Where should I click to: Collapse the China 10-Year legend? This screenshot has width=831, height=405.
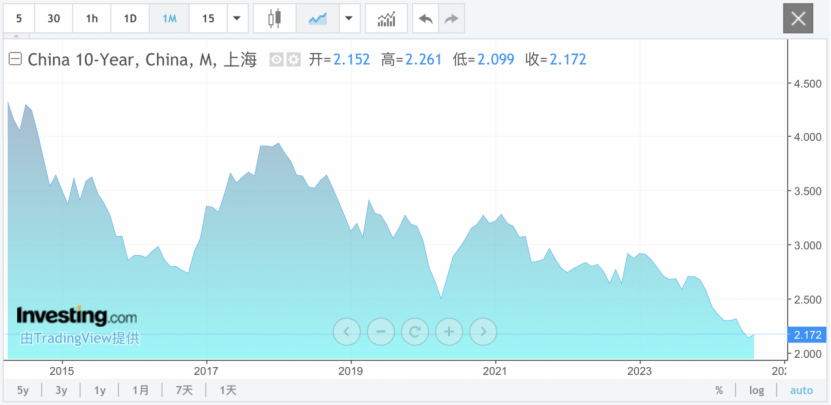coord(16,59)
